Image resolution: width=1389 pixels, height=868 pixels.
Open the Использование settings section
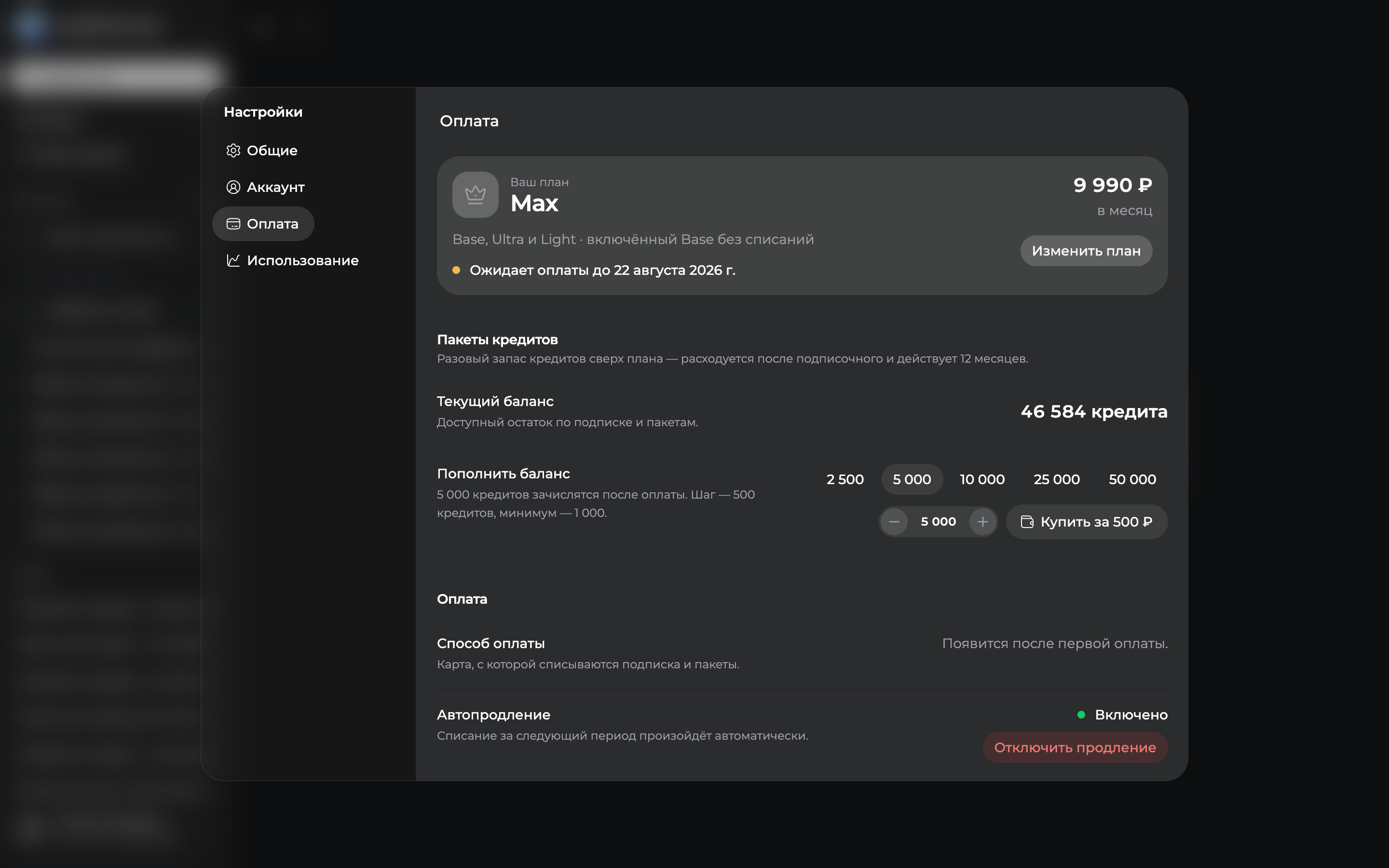[x=293, y=260]
